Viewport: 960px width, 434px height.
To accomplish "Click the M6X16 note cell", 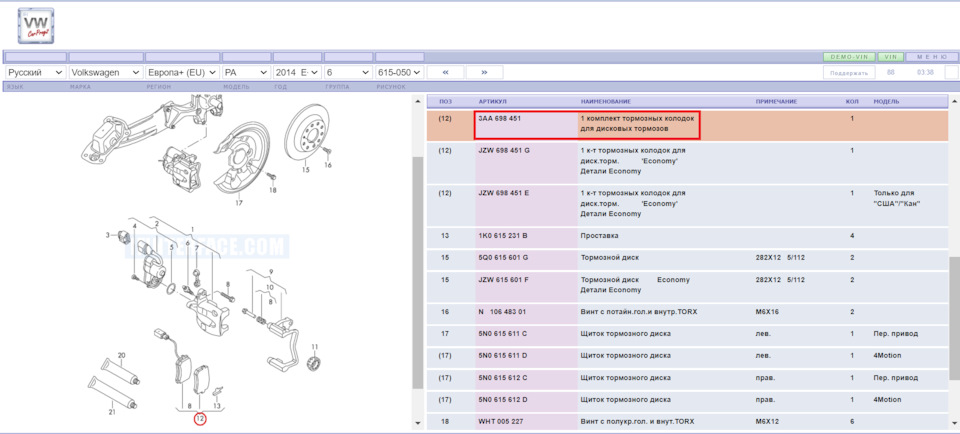I will pos(768,312).
